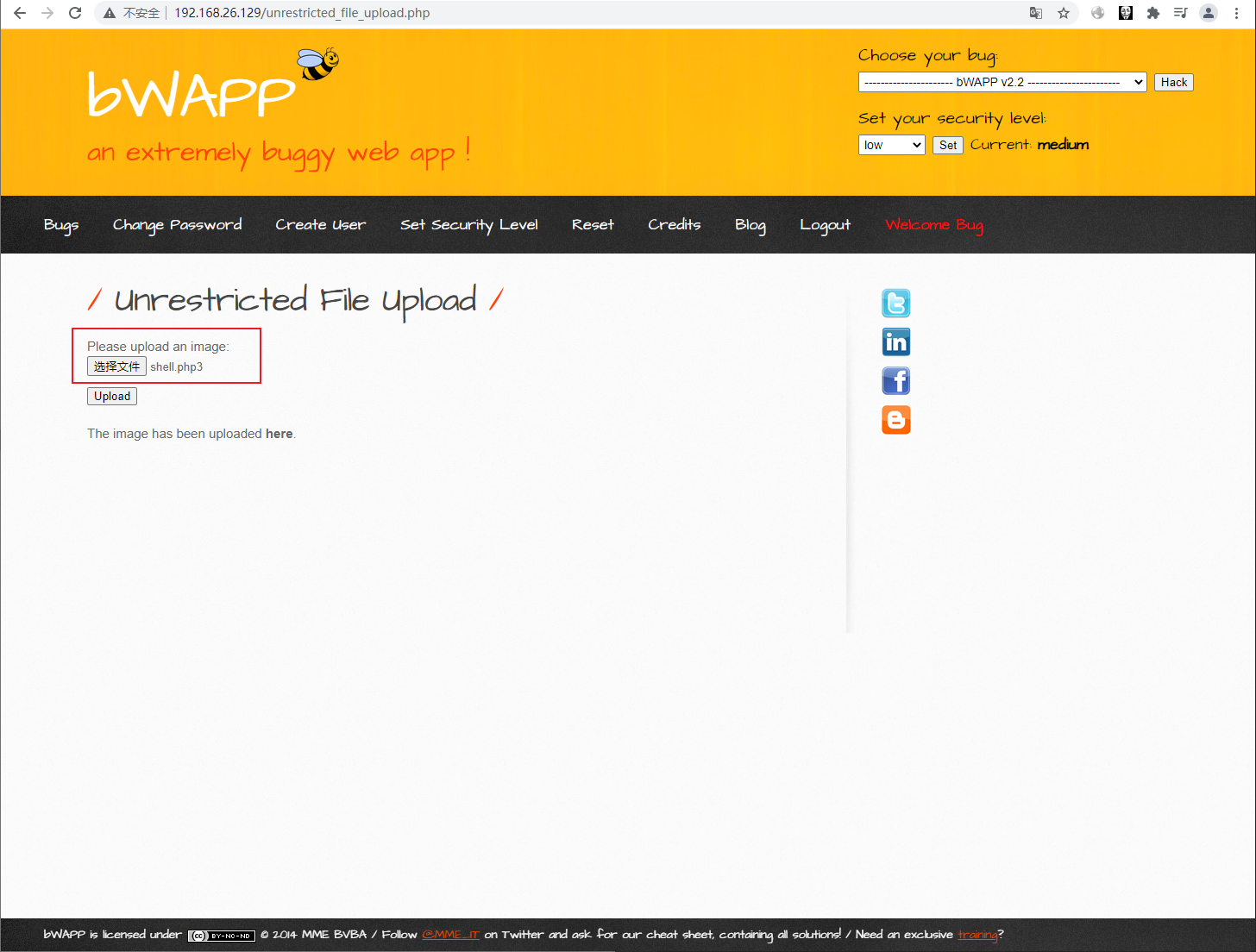This screenshot has width=1256, height=952.
Task: Open the translate page icon
Action: click(1036, 13)
